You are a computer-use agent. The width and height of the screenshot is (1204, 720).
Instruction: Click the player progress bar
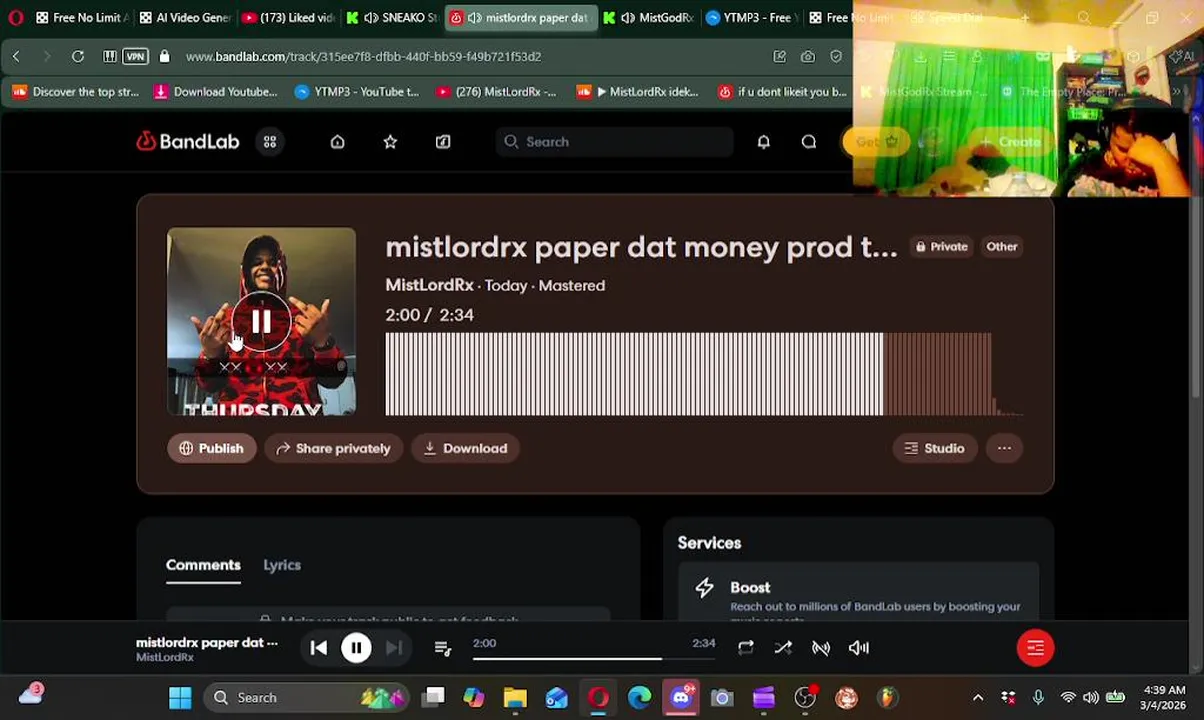[594, 658]
